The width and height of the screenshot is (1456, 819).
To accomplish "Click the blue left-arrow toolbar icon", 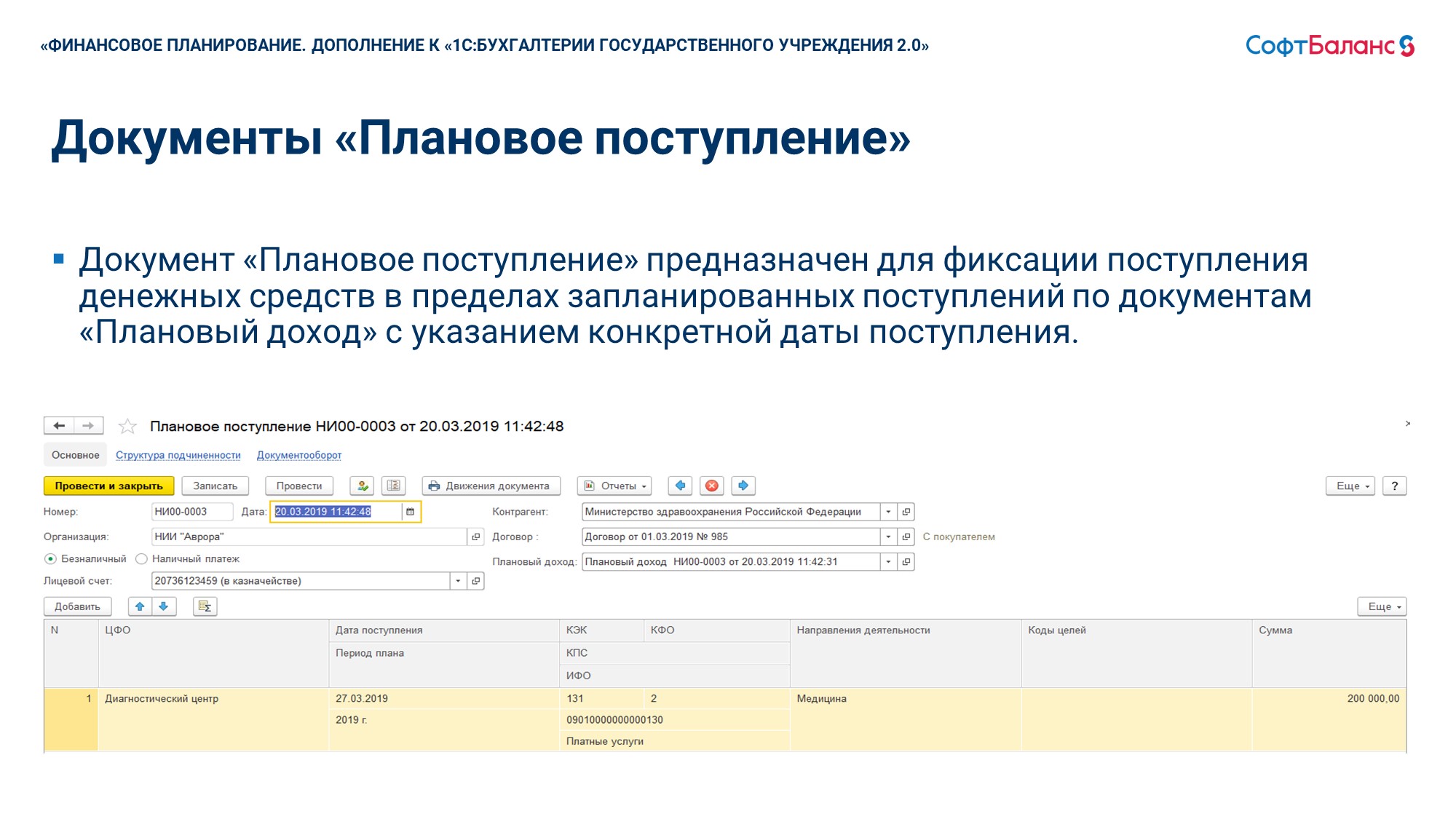I will 680,486.
